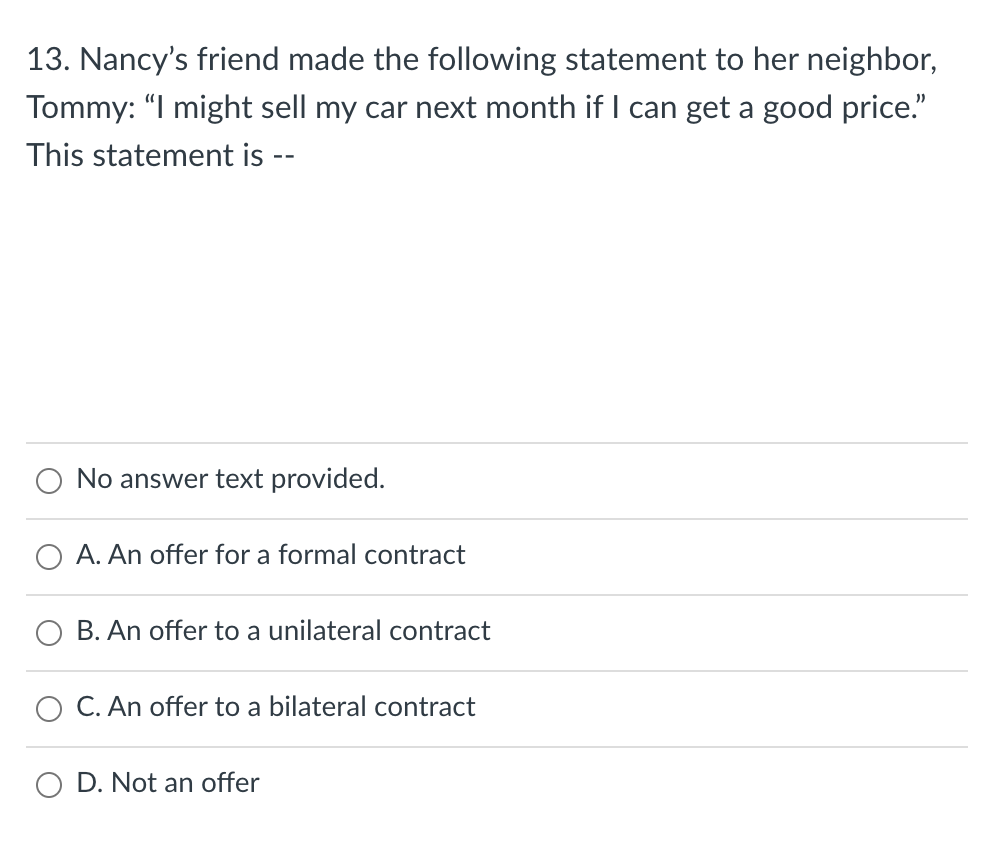
Task: Click the question number "13."
Action: tap(47, 60)
